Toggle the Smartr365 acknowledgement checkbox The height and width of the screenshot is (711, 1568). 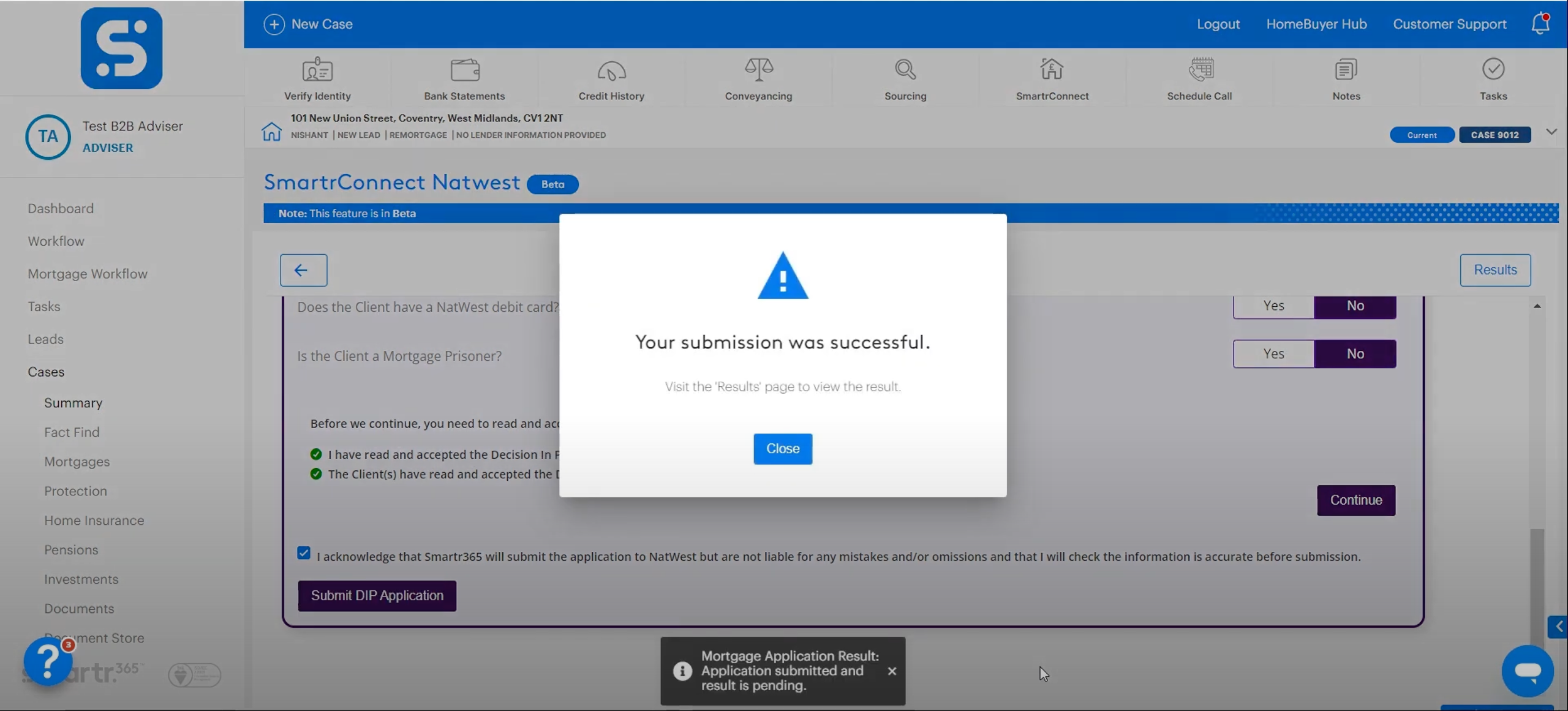304,553
